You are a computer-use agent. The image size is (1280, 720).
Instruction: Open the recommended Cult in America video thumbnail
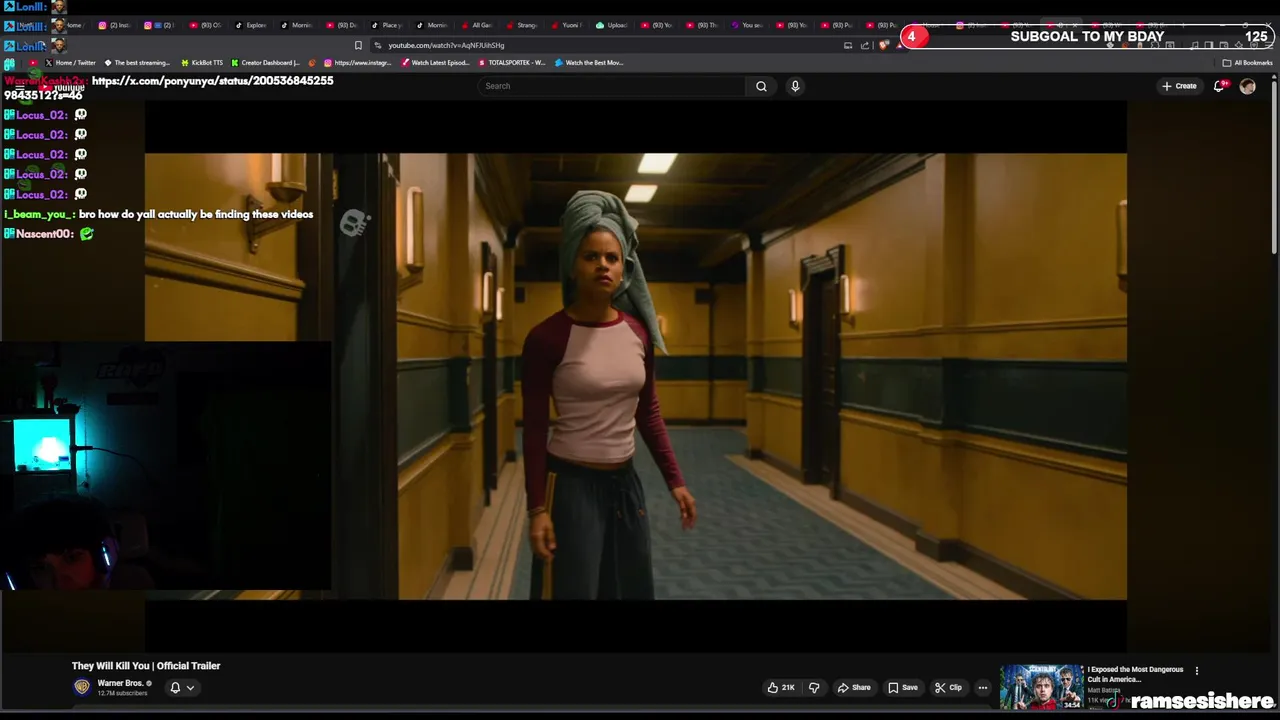(1041, 687)
